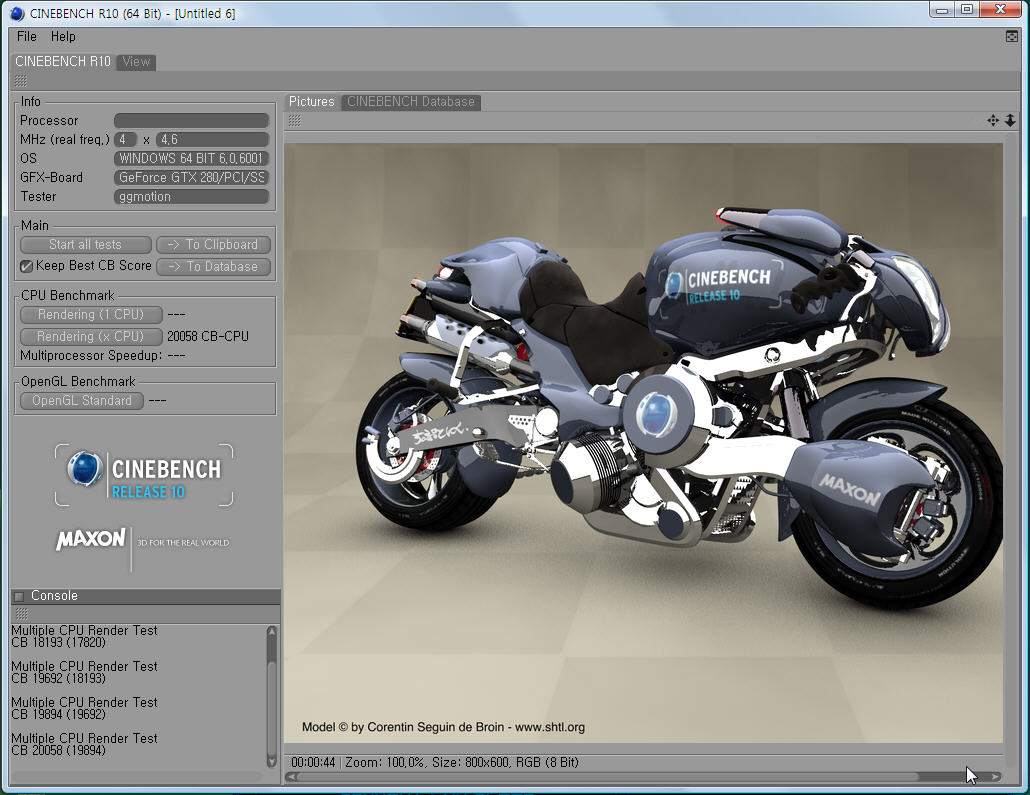Open the Help menu

63,37
